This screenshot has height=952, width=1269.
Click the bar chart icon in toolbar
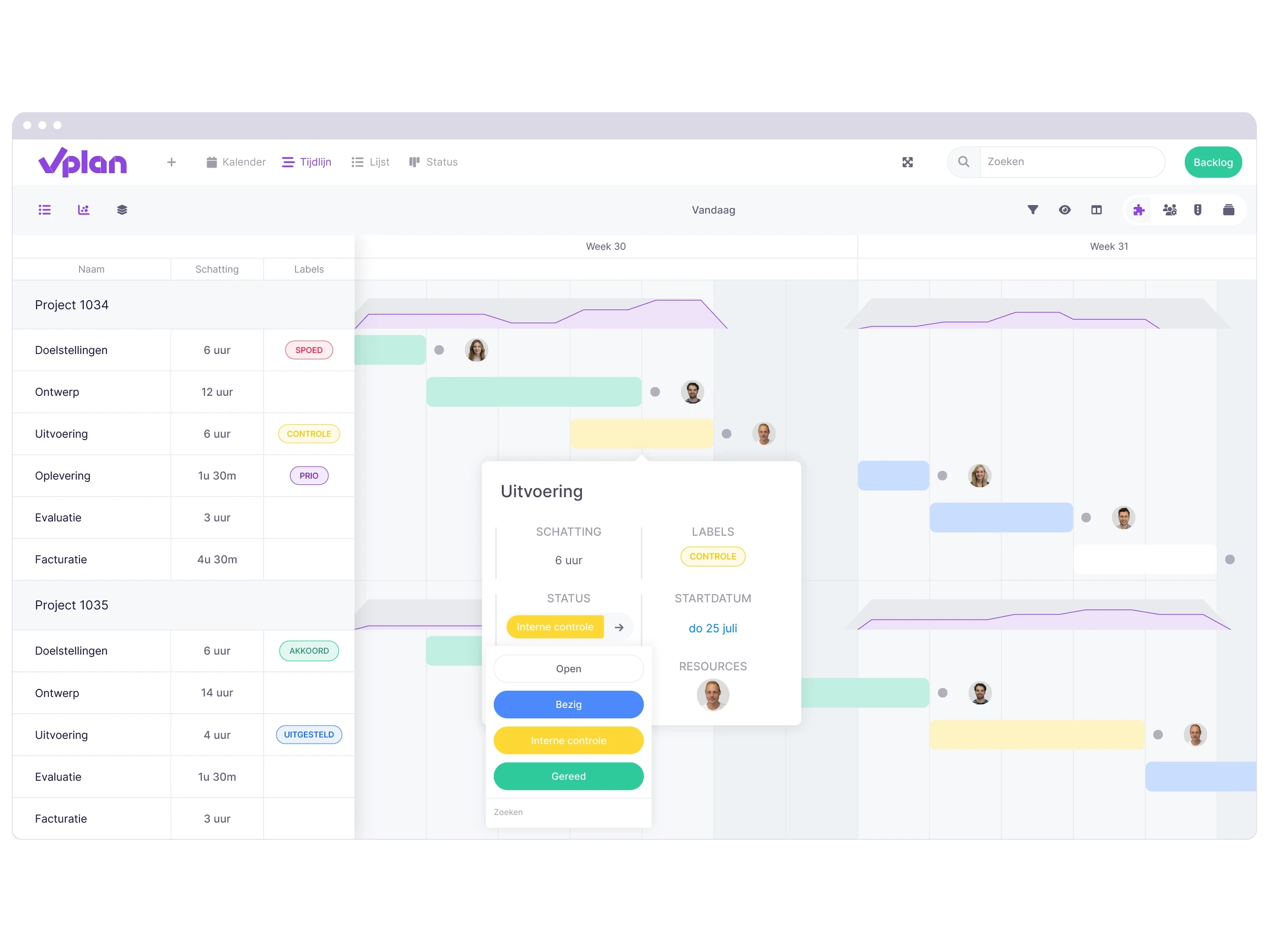83,210
